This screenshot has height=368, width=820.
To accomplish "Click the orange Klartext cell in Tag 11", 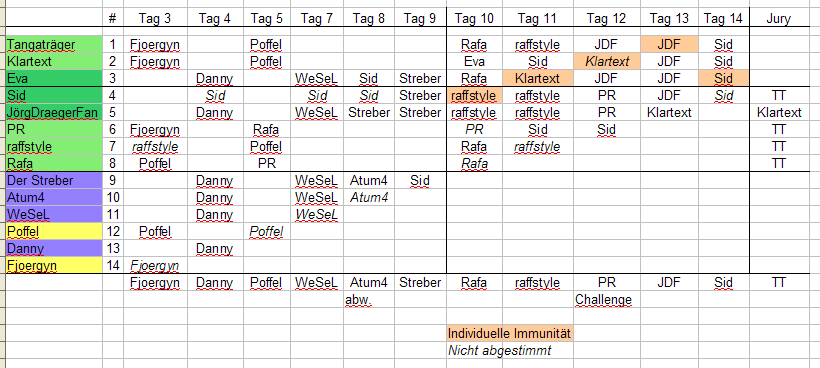I will point(537,78).
